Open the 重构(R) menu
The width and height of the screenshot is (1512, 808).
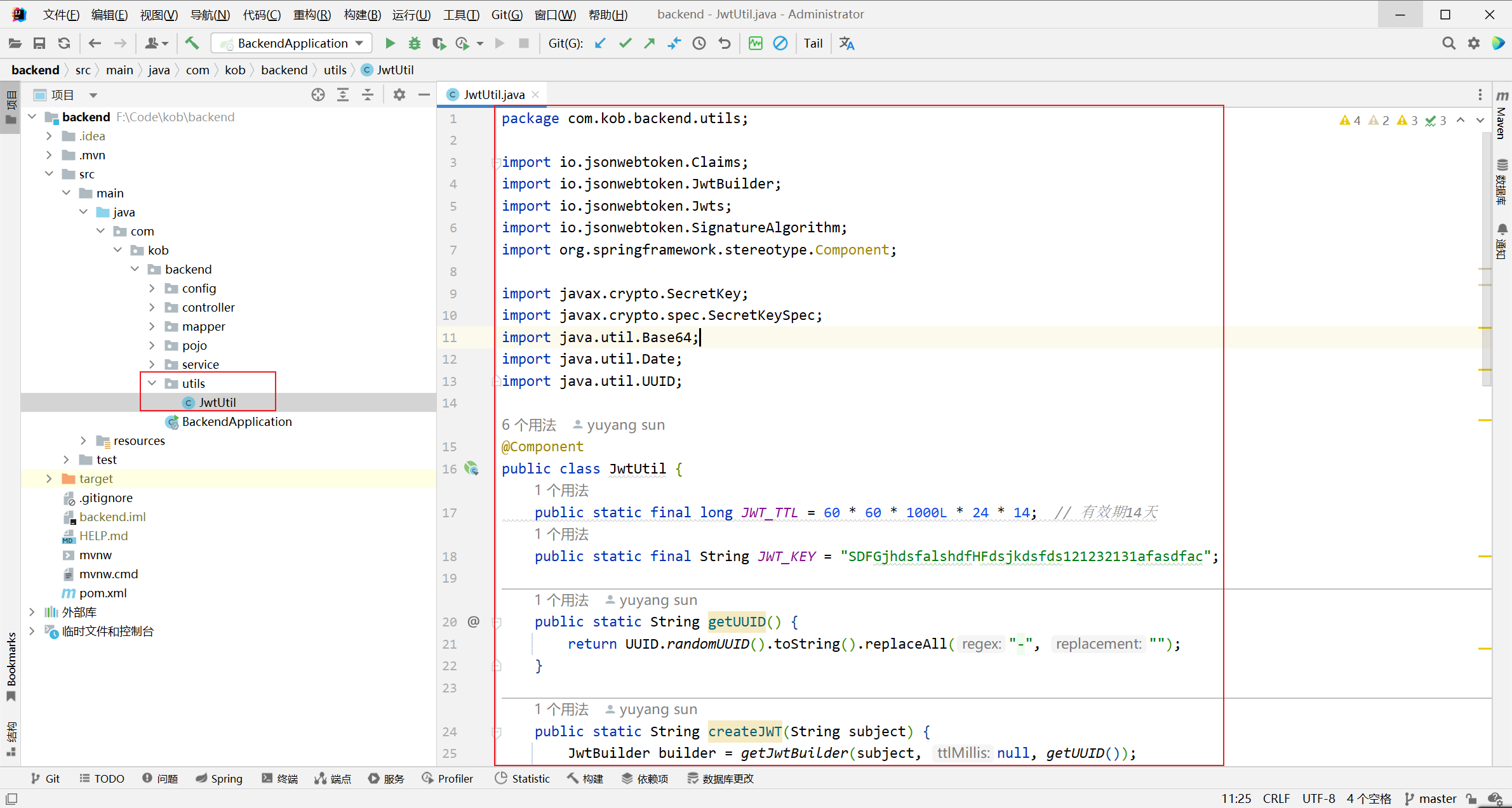click(x=312, y=14)
